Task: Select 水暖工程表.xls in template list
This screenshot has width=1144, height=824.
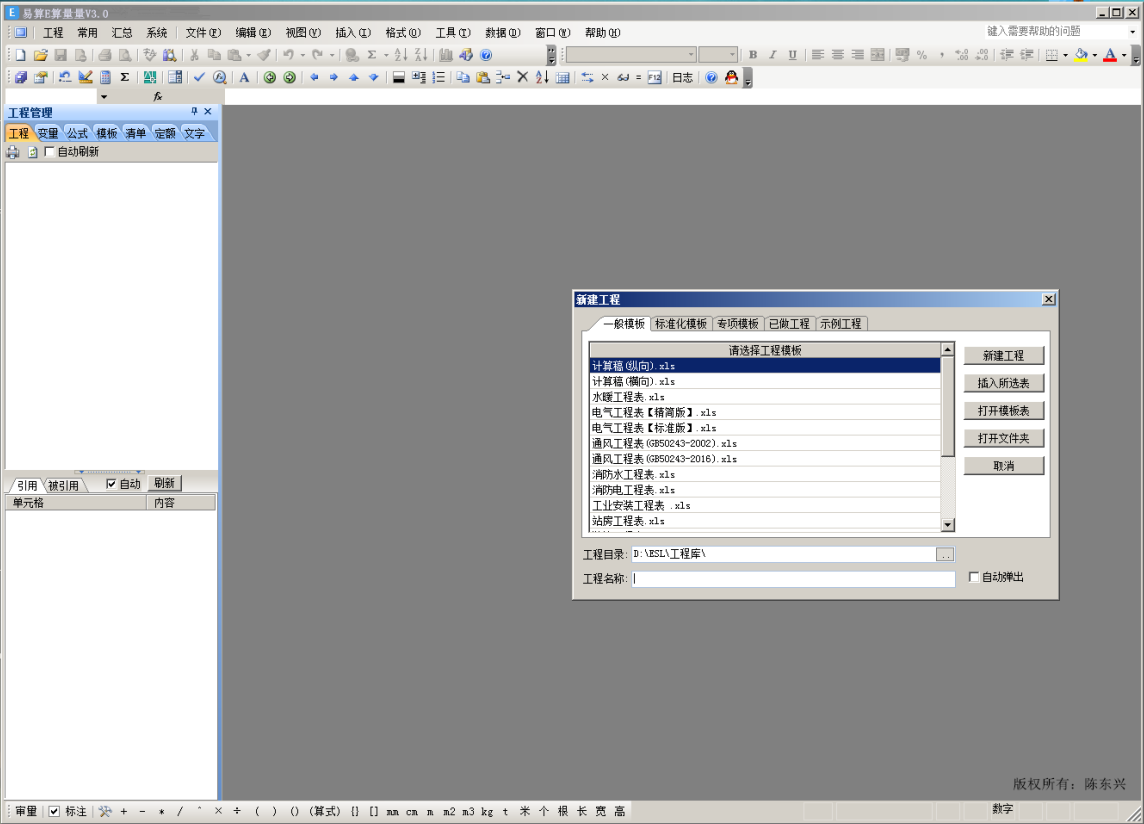Action: (765, 397)
